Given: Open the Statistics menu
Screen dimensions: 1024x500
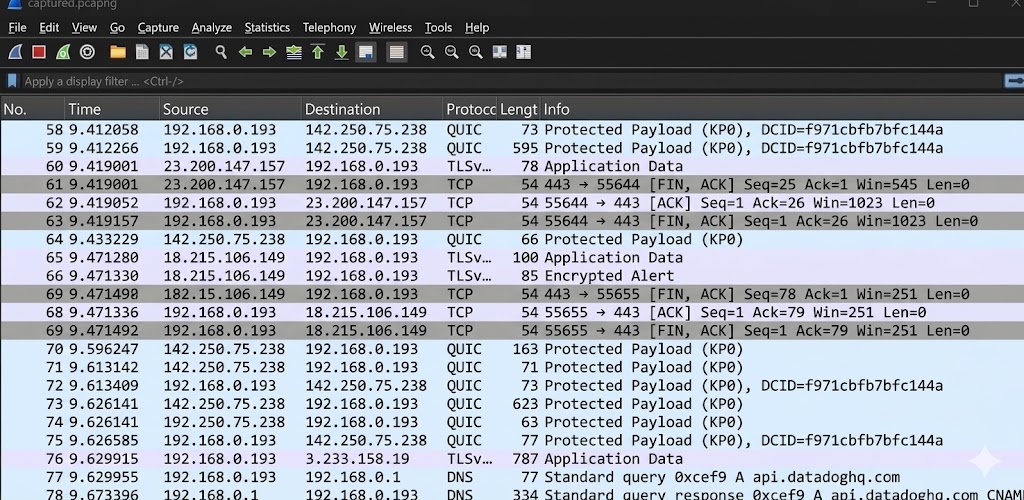Looking at the screenshot, I should [x=267, y=27].
